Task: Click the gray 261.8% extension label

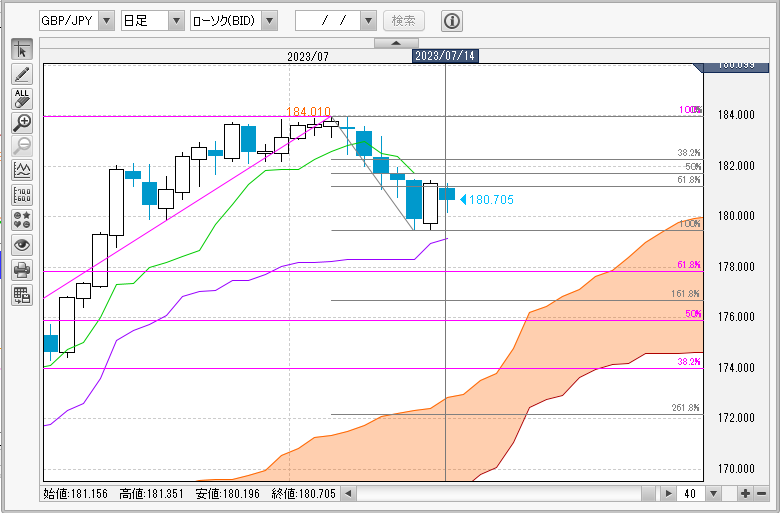Action: pyautogui.click(x=685, y=408)
